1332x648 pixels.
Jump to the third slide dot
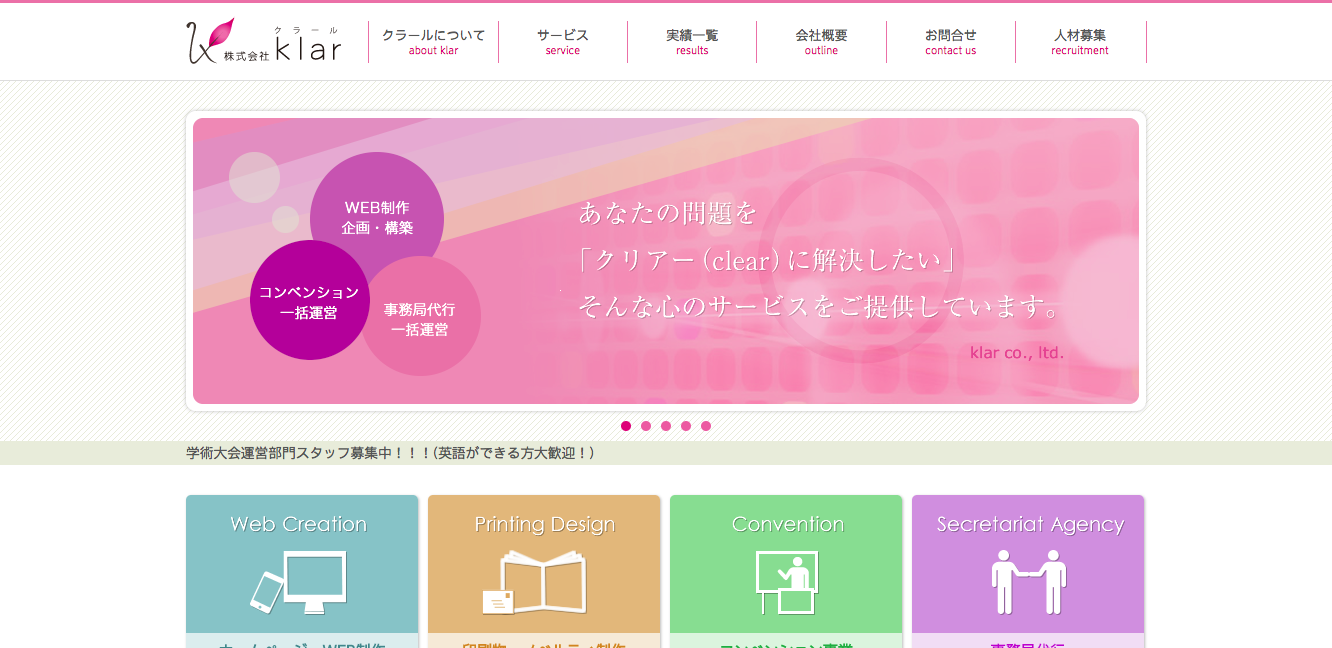(666, 426)
